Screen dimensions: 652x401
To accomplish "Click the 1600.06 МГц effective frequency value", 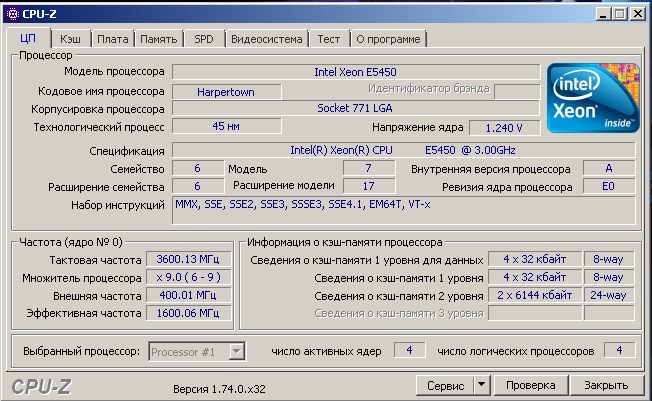I will coord(188,313).
